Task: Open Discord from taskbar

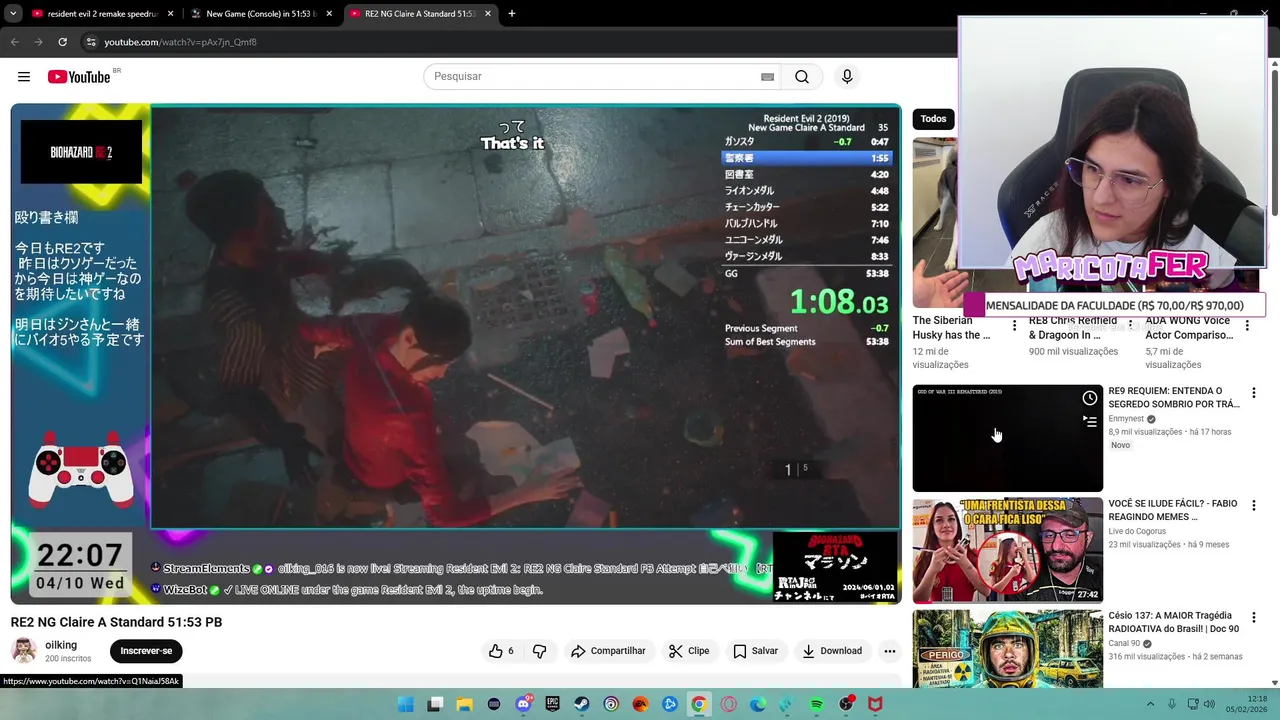Action: pos(523,705)
